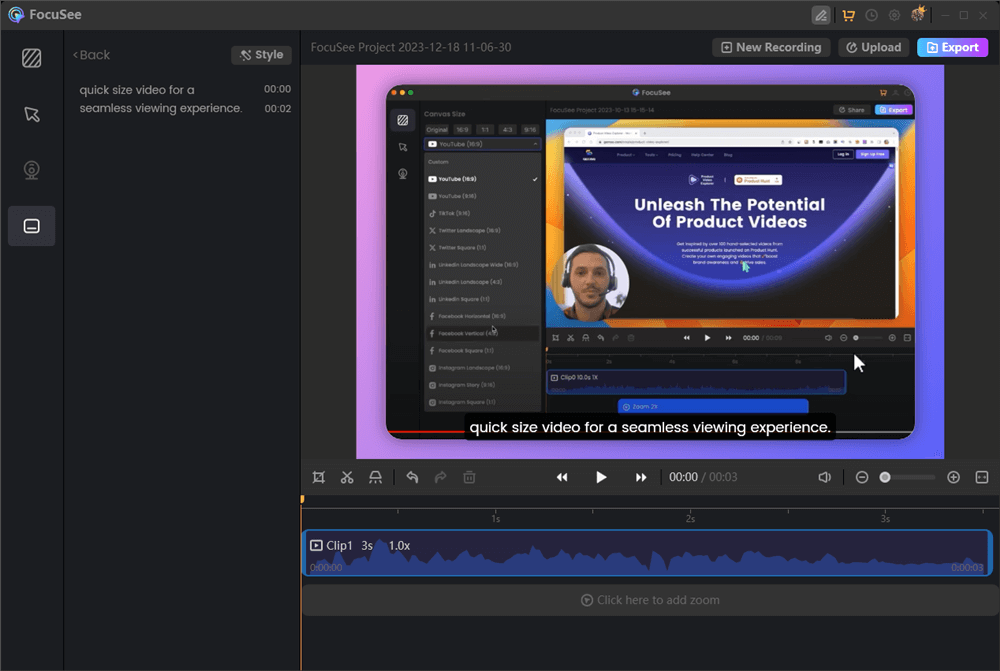This screenshot has height=671, width=1000.
Task: Export the video project
Action: click(952, 47)
